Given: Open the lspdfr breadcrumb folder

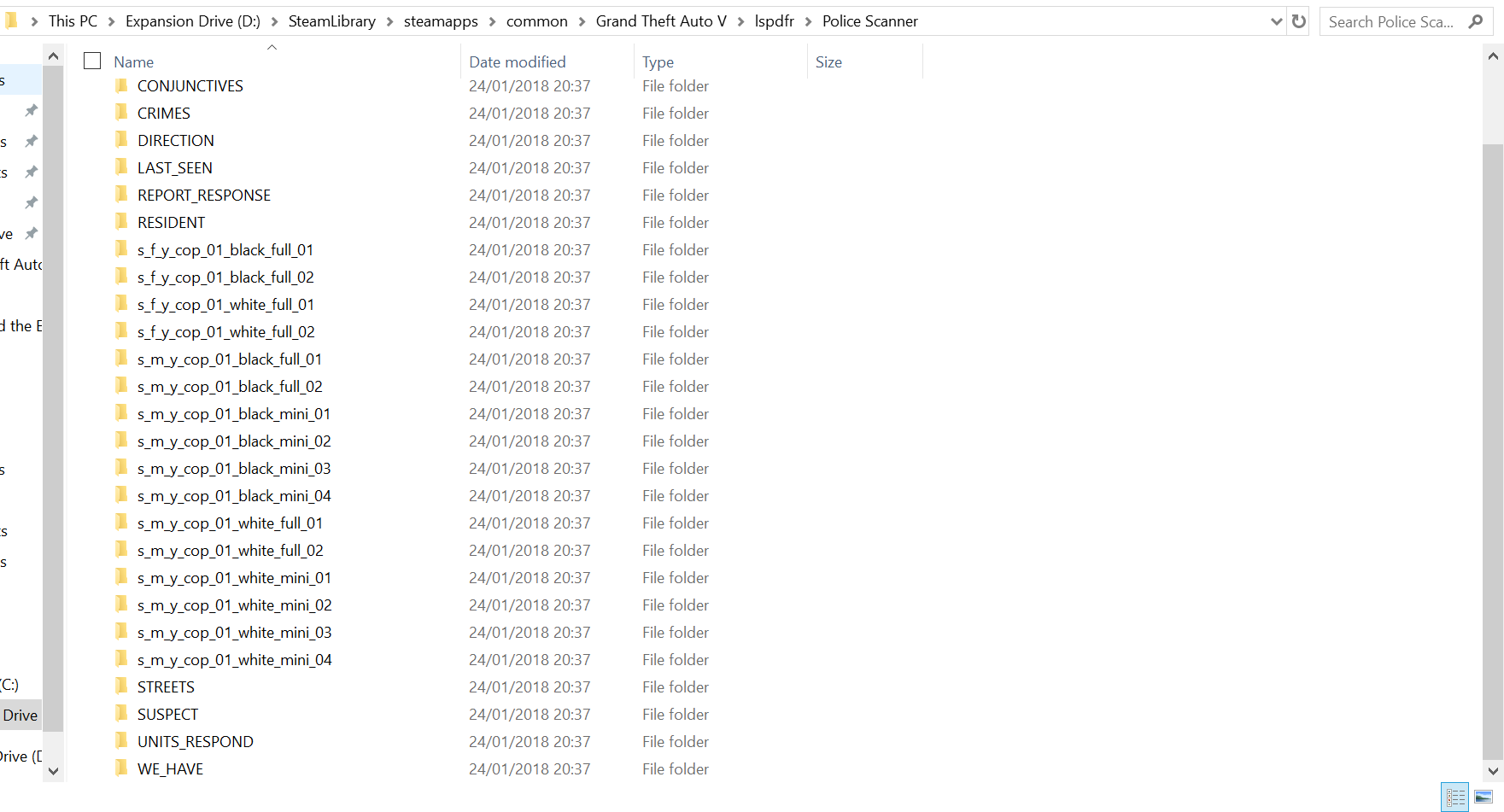Looking at the screenshot, I should (x=775, y=21).
